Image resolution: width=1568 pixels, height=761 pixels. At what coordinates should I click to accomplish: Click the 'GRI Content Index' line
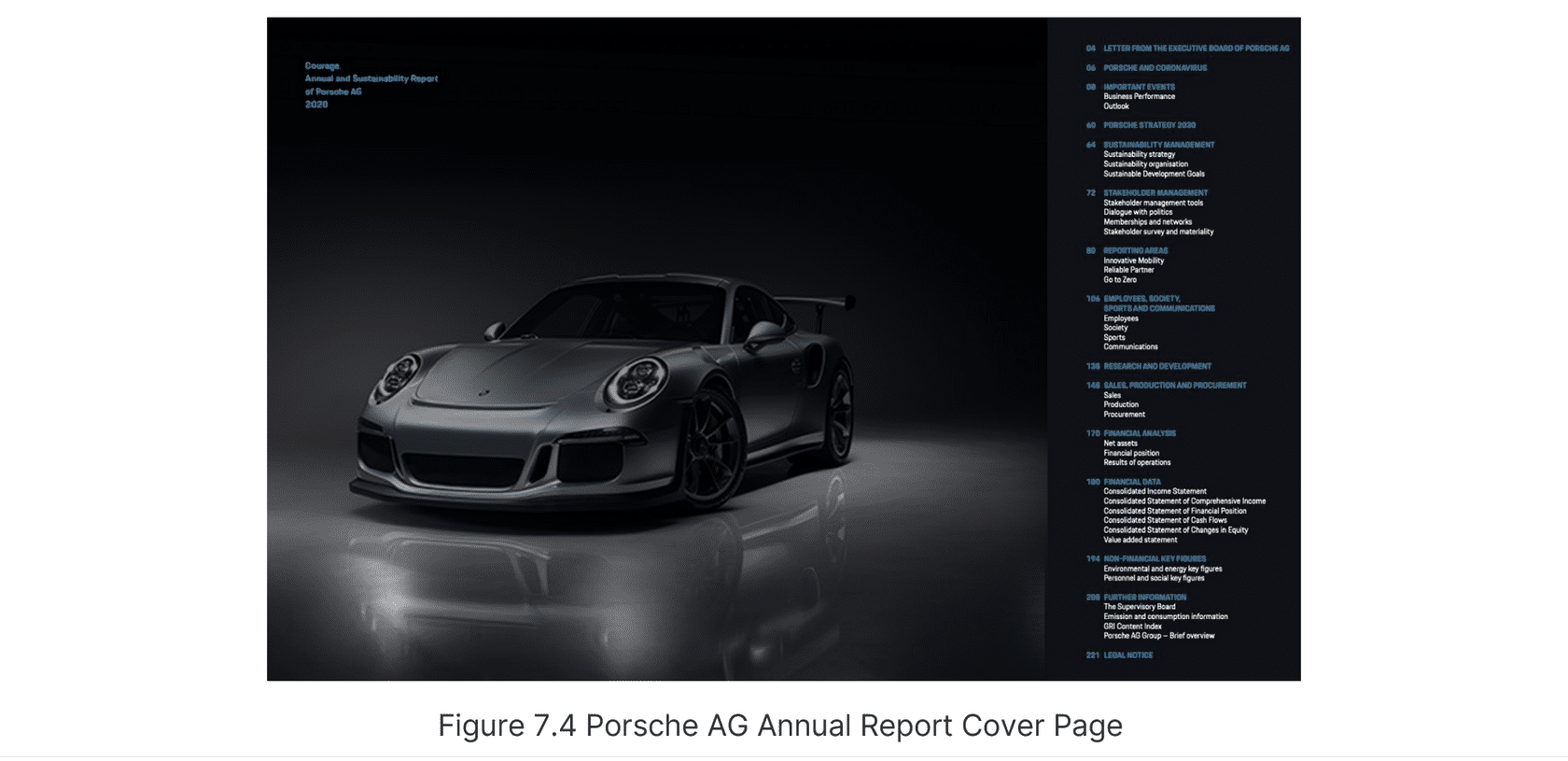tap(1133, 627)
